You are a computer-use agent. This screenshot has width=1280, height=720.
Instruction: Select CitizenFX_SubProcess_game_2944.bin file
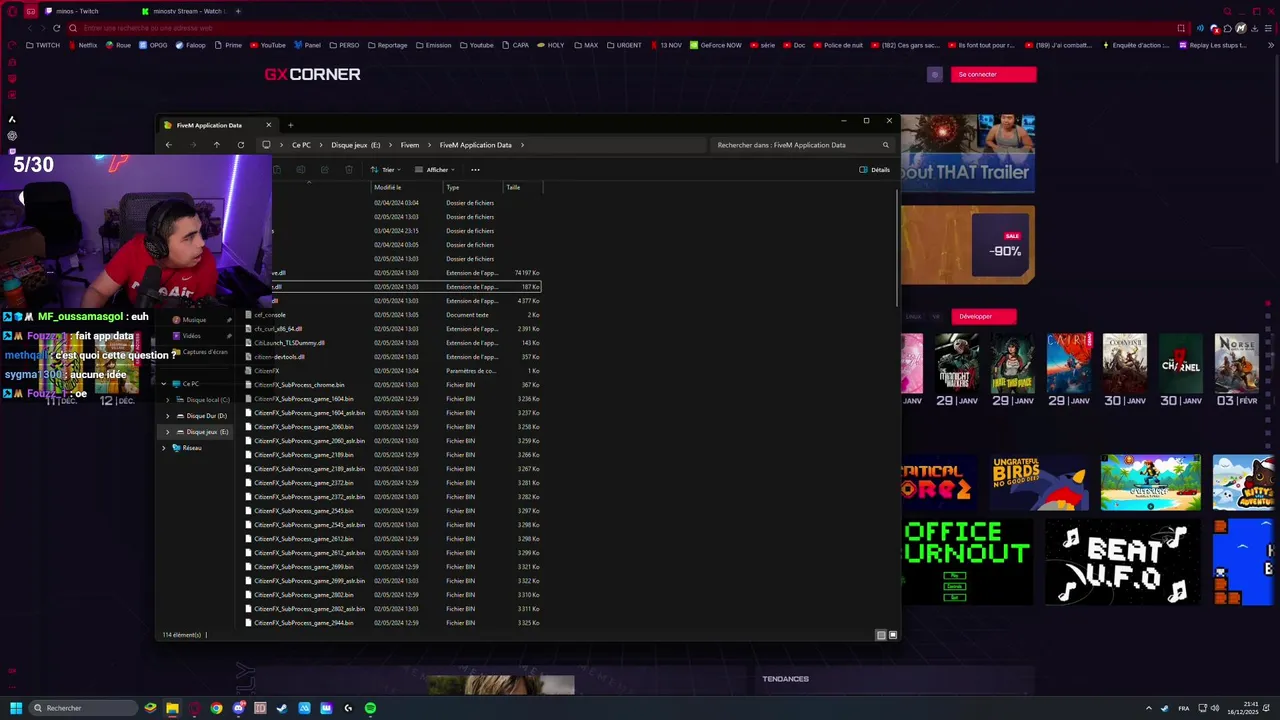(303, 623)
